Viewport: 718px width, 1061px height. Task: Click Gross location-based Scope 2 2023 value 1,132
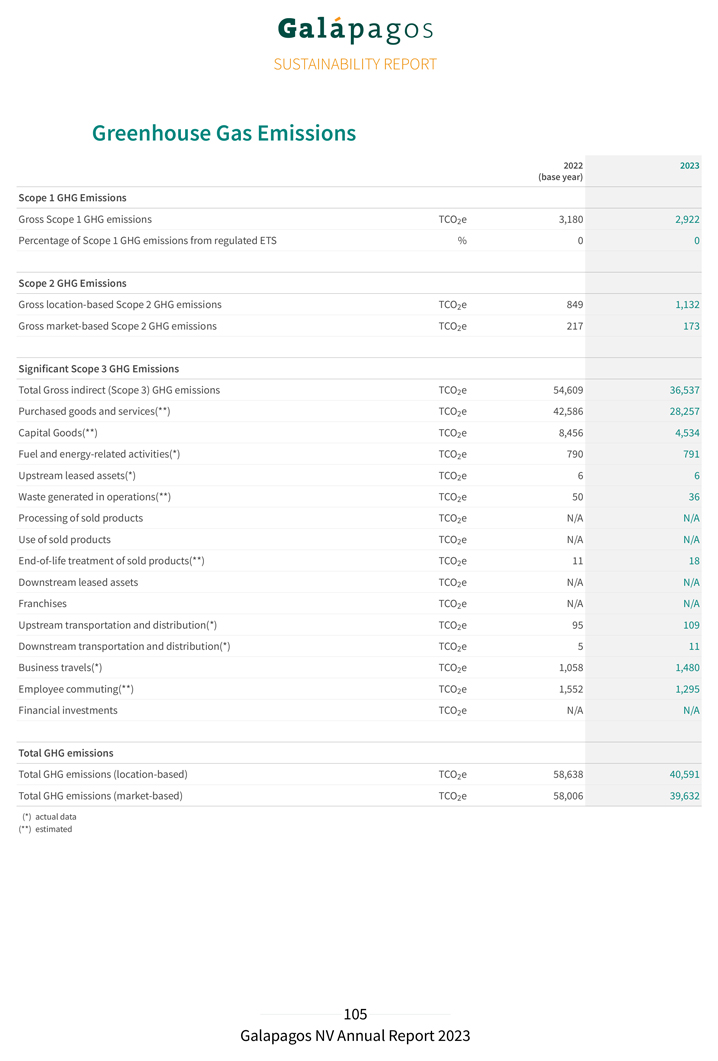click(x=685, y=304)
